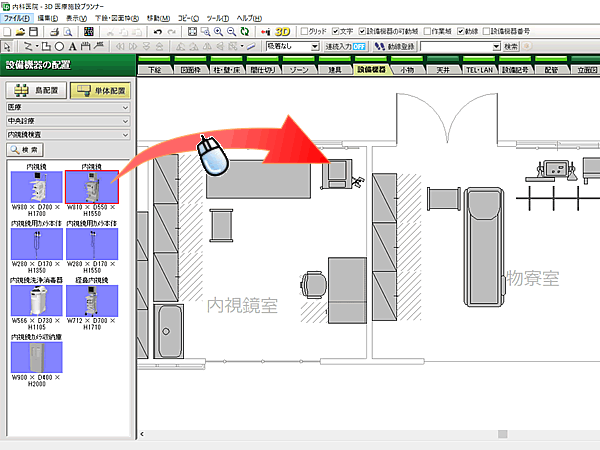Viewport: 600px width, 450px height.
Task: Open the ファイル menu
Action: [x=17, y=19]
